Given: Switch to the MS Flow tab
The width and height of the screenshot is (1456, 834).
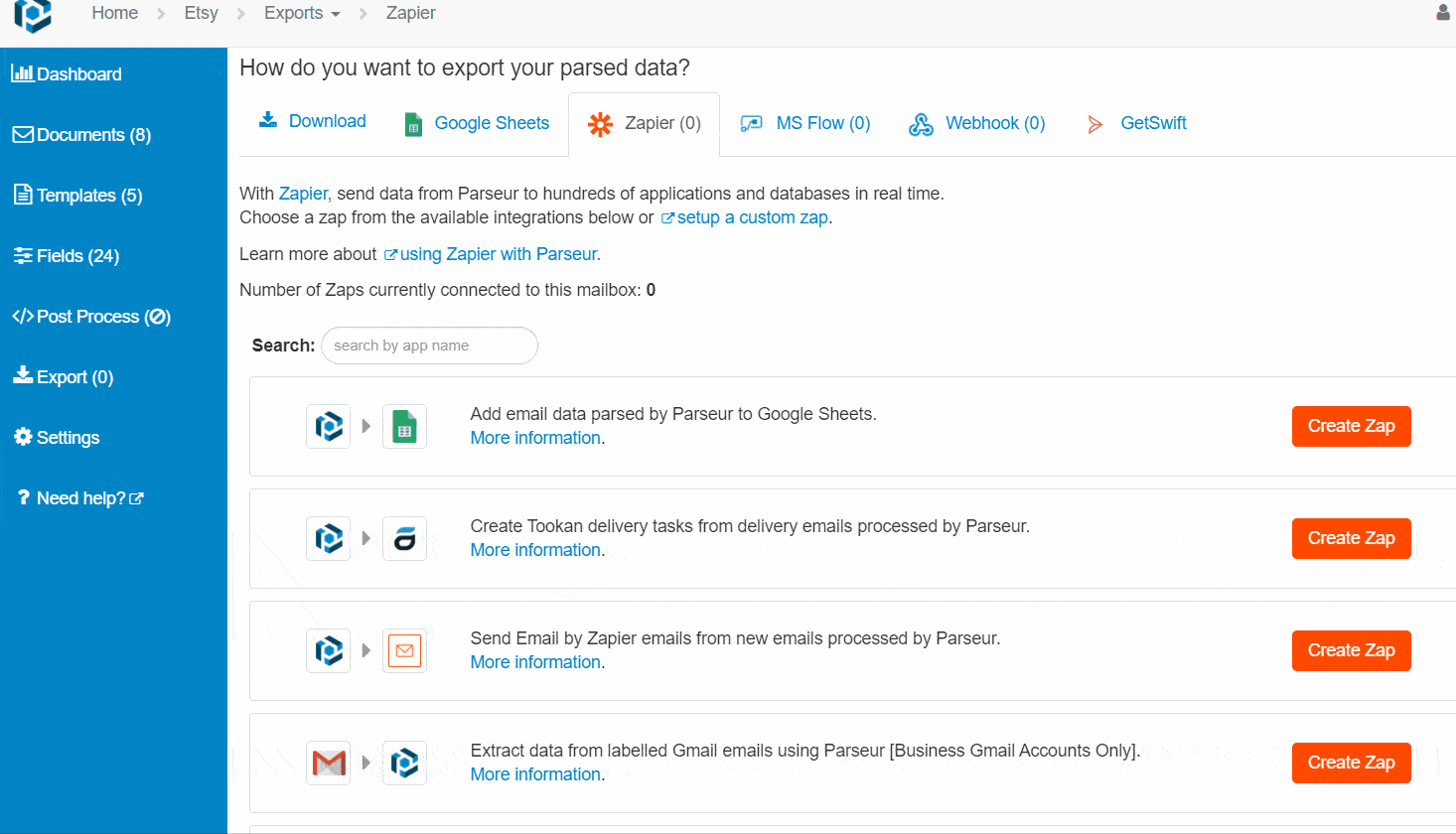Looking at the screenshot, I should click(806, 123).
